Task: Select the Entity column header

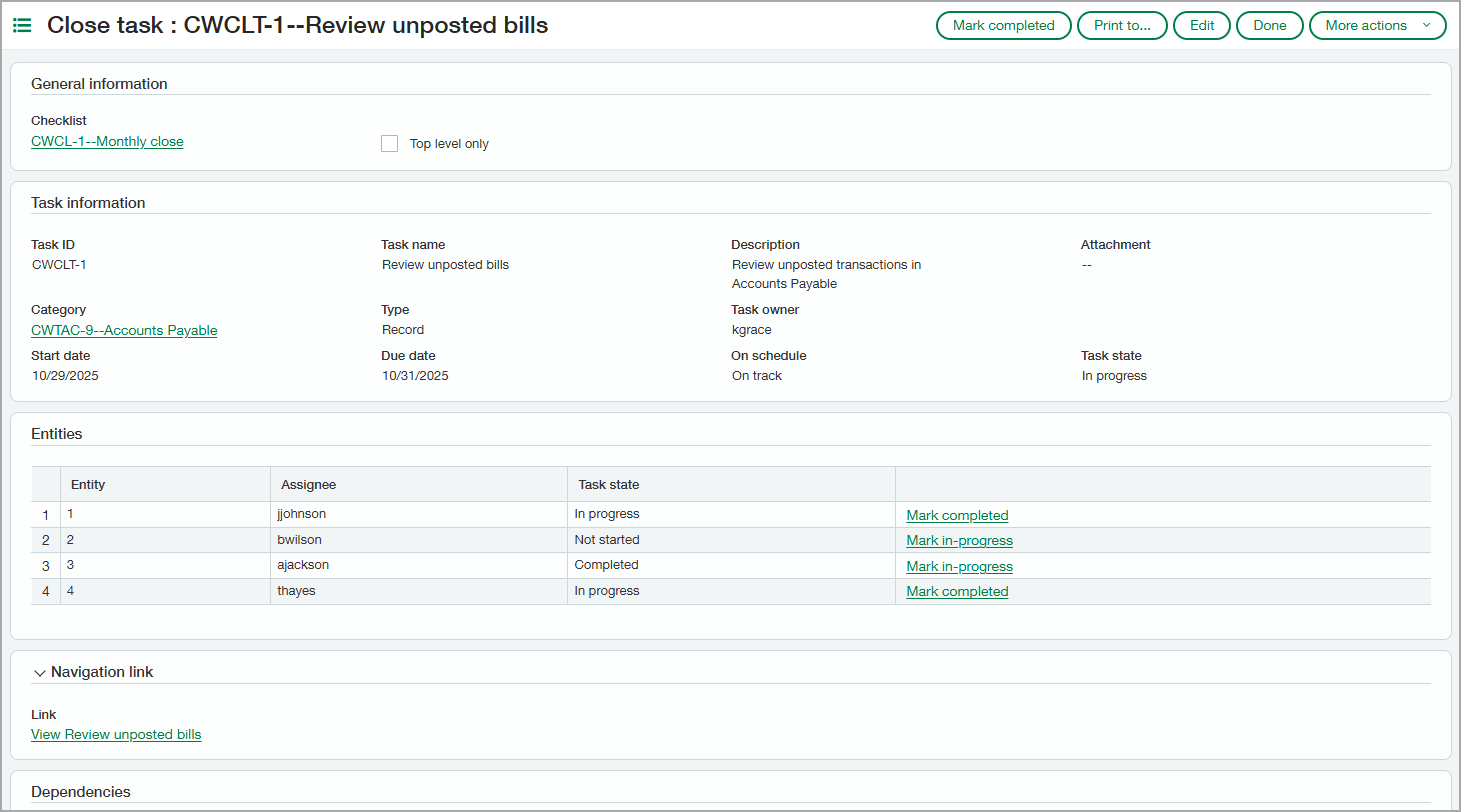Action: 88,484
